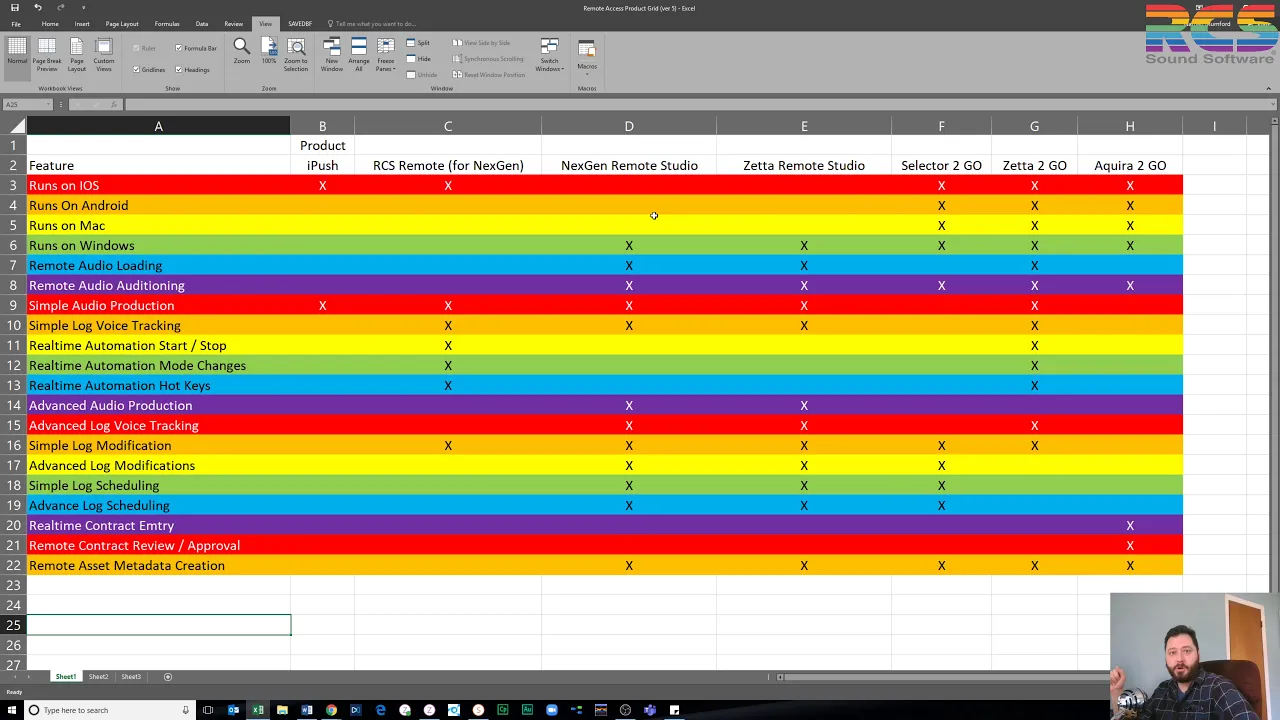Click Zoom to Selection
This screenshot has height=720, width=1280.
tap(296, 55)
